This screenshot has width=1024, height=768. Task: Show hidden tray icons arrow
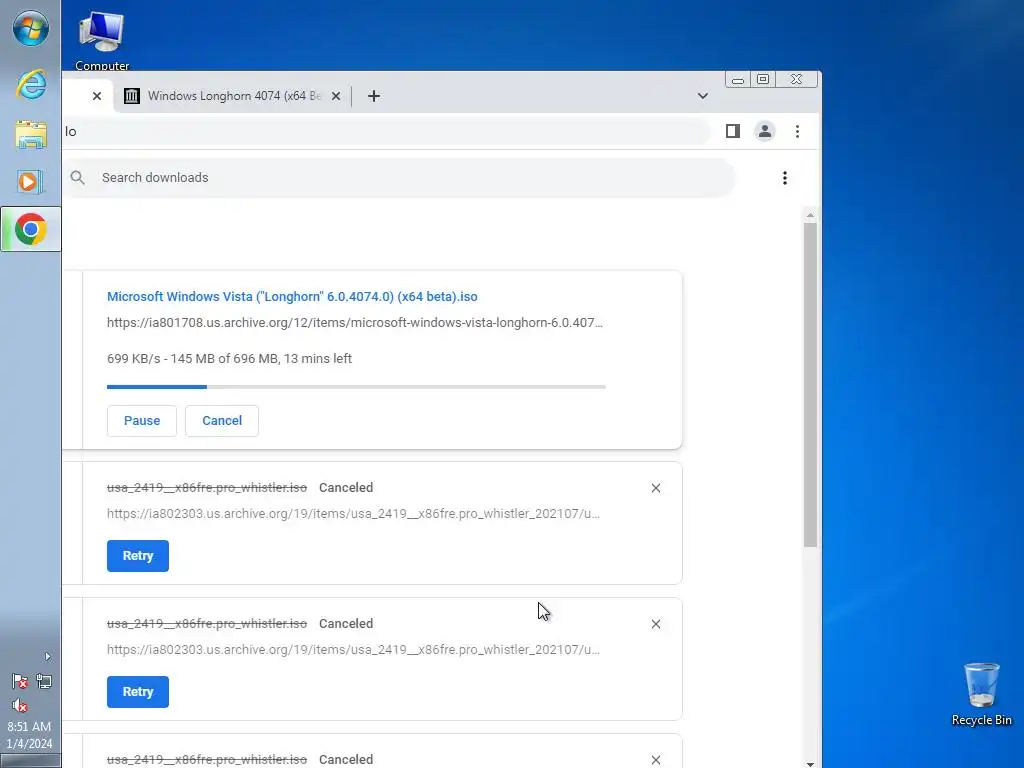(47, 656)
